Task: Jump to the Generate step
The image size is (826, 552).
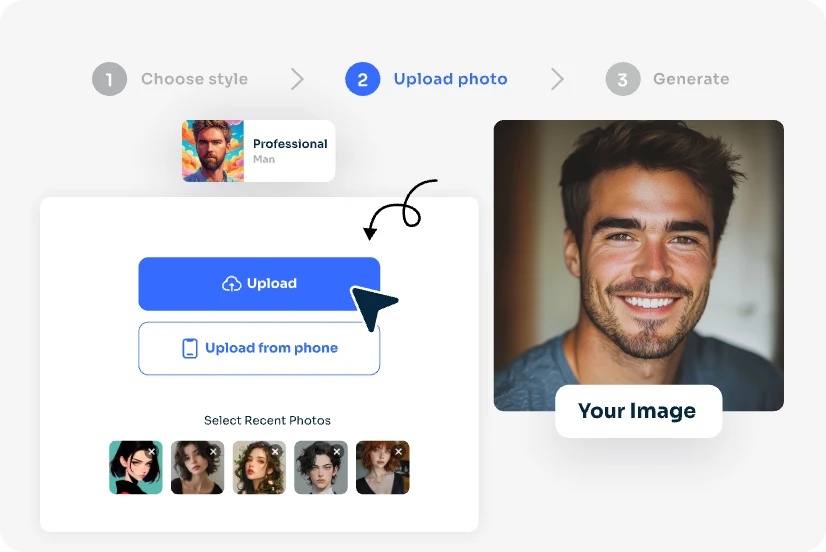Action: [690, 79]
